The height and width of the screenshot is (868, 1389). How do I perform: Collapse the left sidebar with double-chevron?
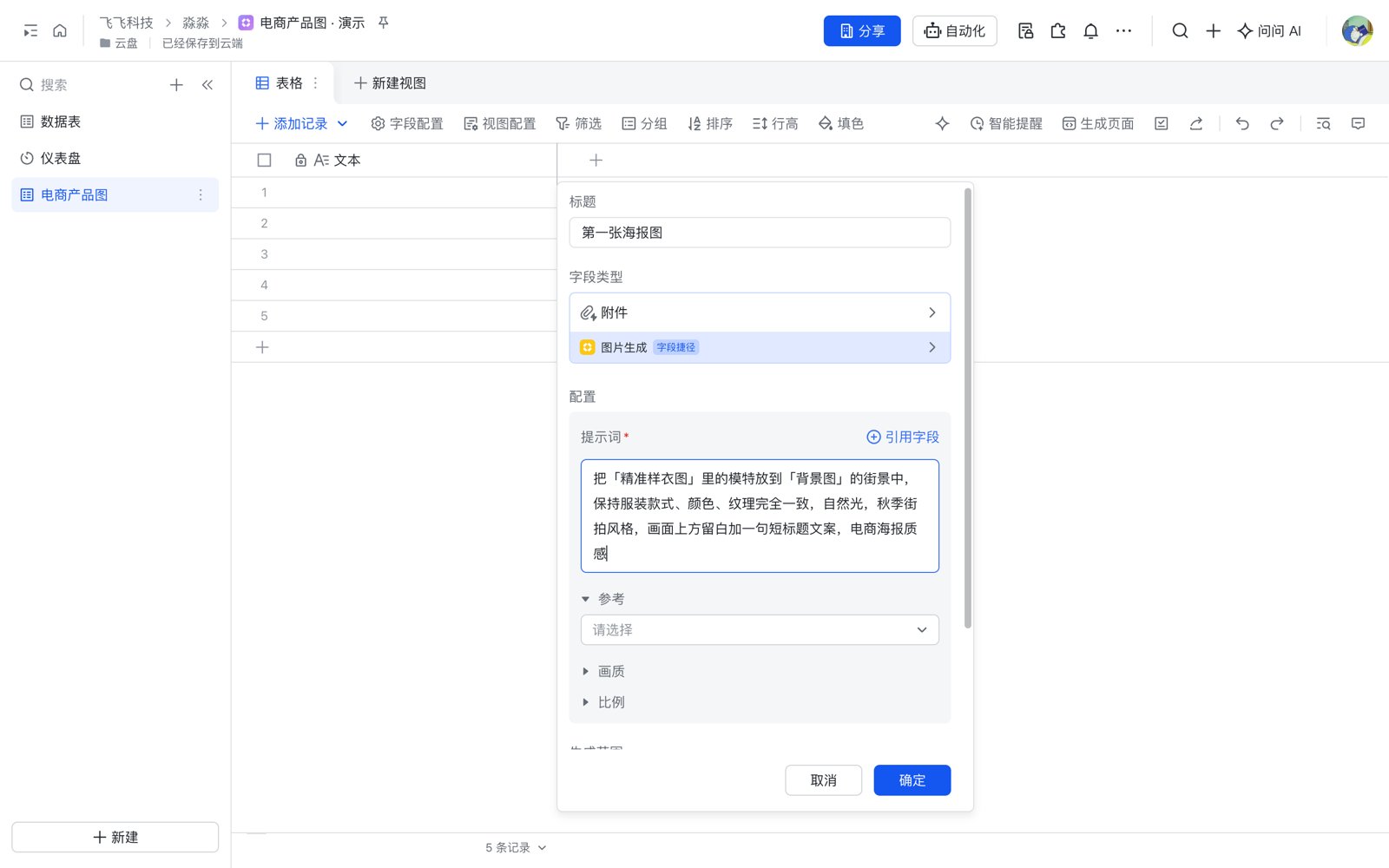click(207, 85)
